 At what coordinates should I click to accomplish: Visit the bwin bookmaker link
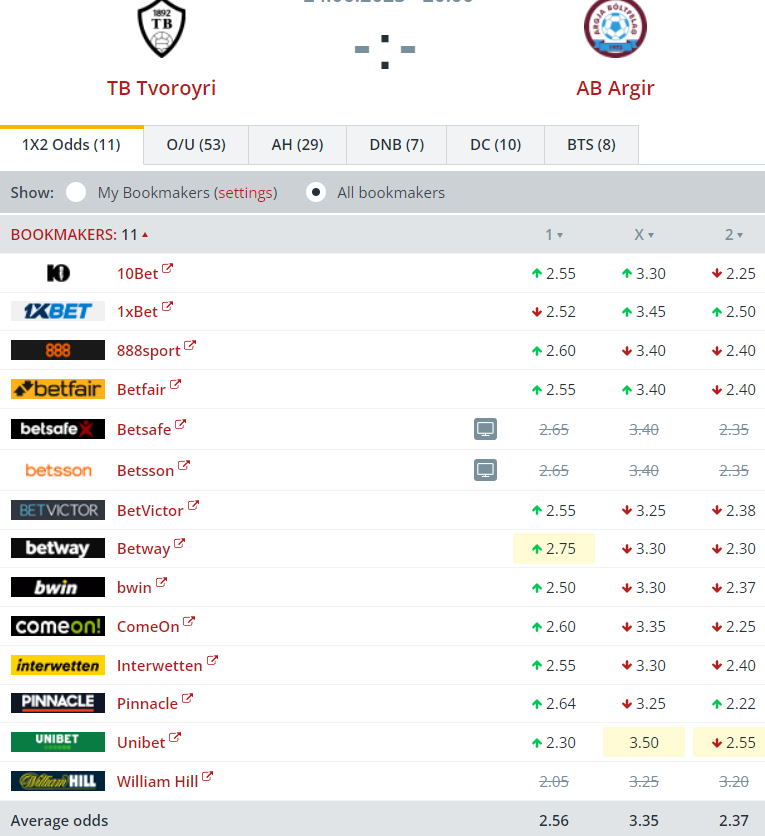(x=134, y=588)
